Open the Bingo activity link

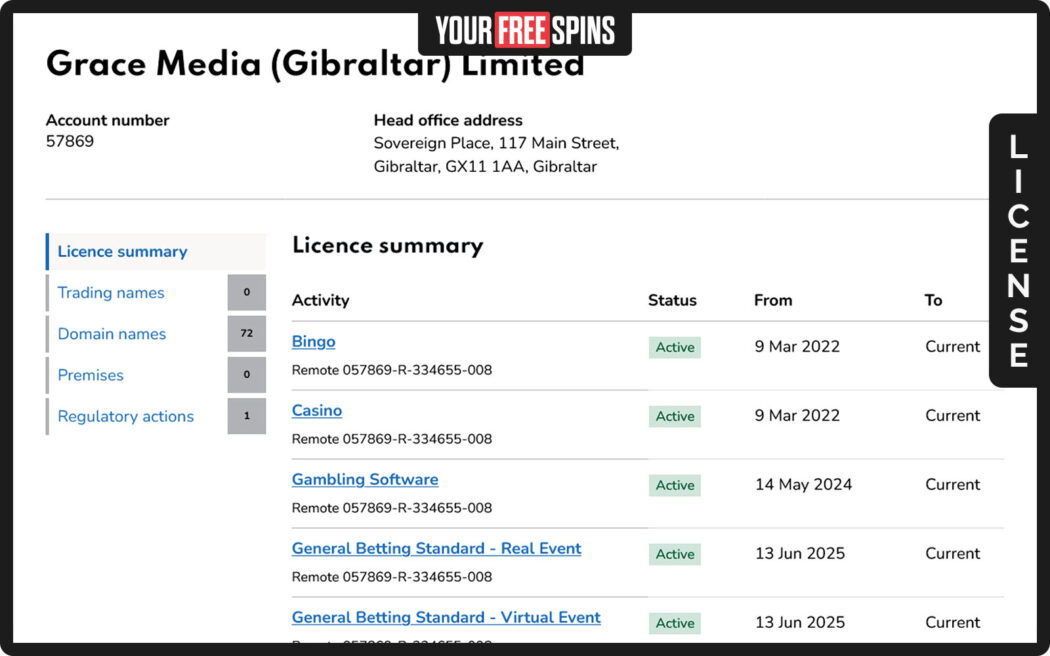(x=313, y=341)
